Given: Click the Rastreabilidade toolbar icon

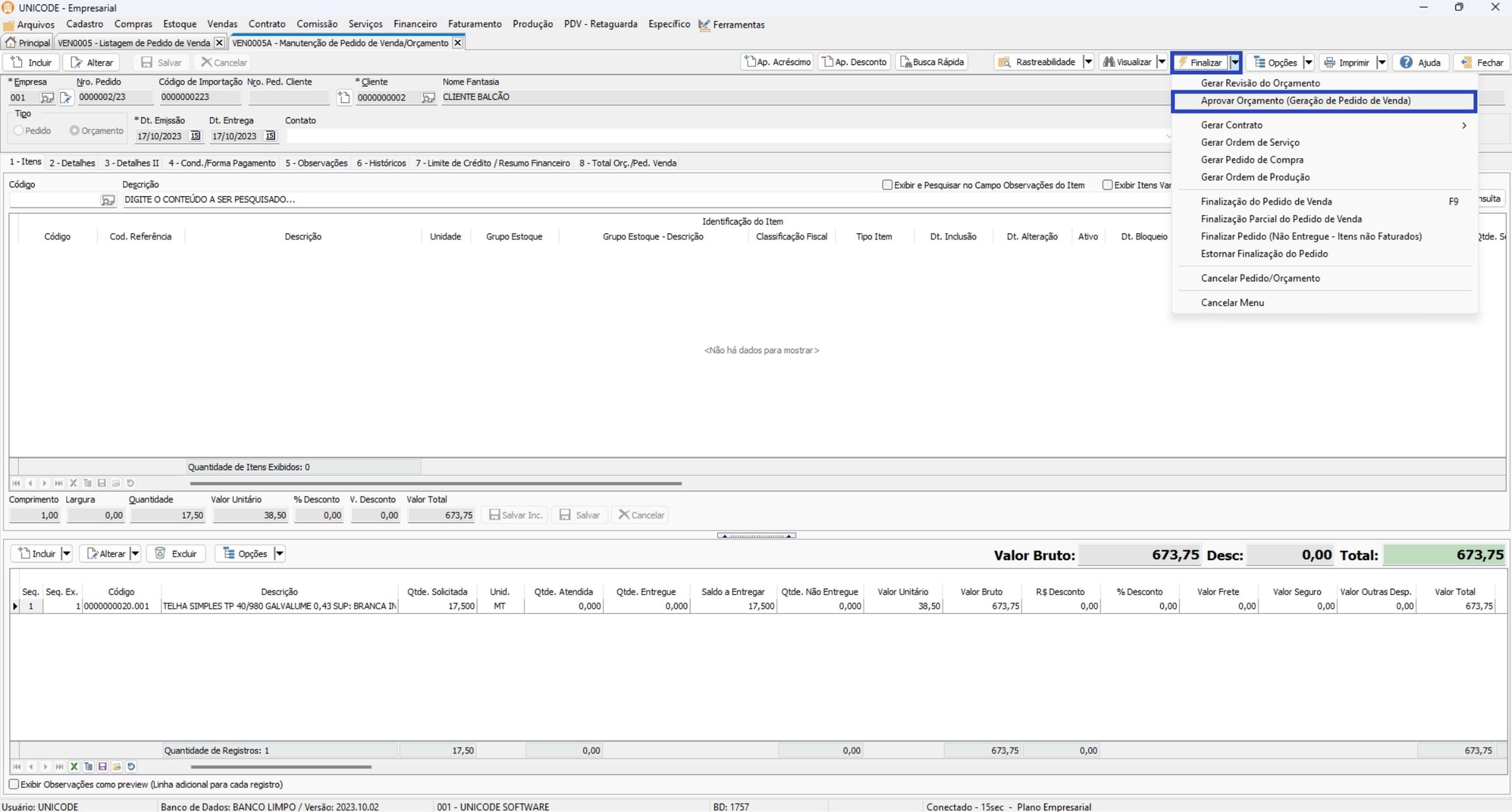Looking at the screenshot, I should point(1005,62).
